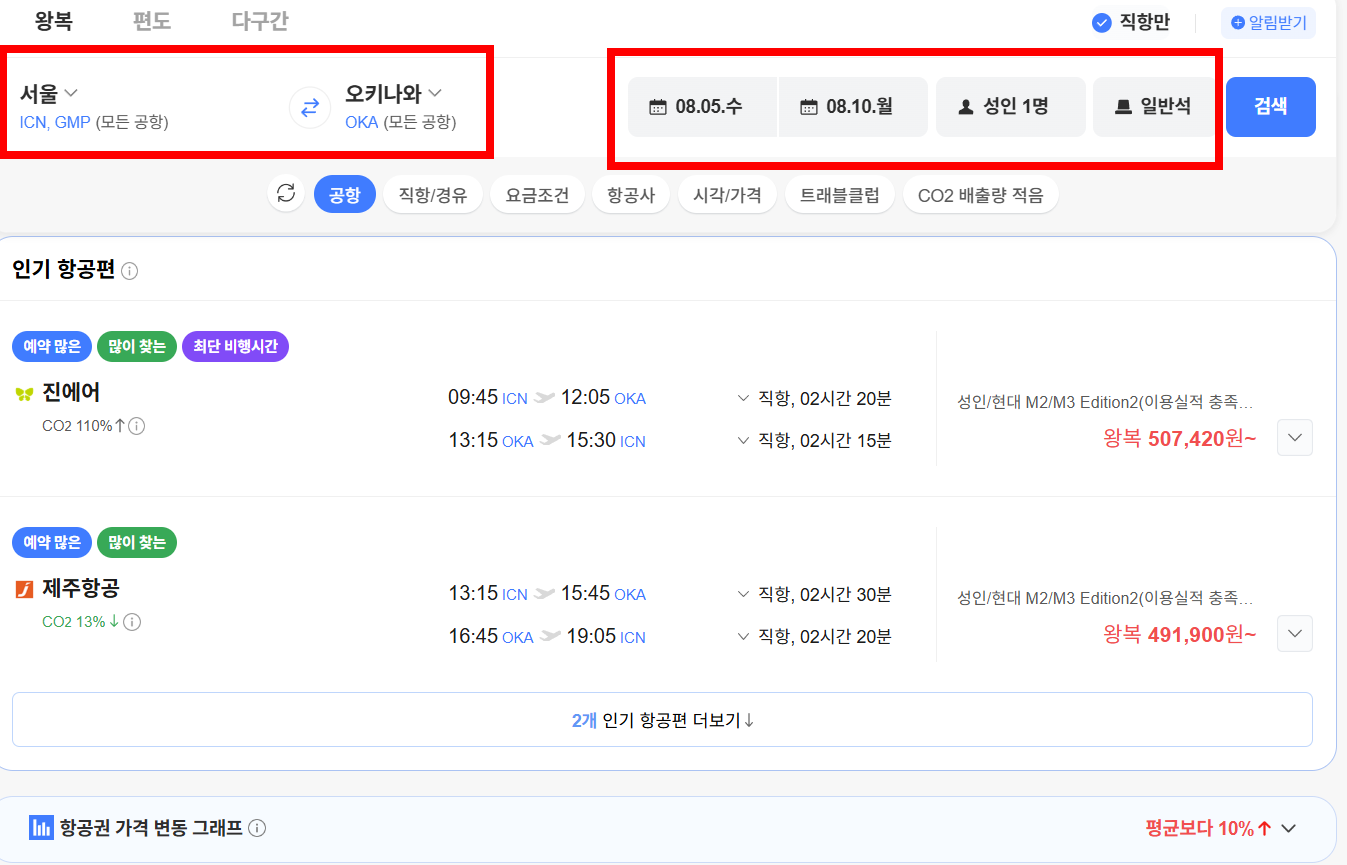This screenshot has height=865, width=1347.
Task: Expand 진에어 outbound 09:45 flight details
Action: pos(743,399)
